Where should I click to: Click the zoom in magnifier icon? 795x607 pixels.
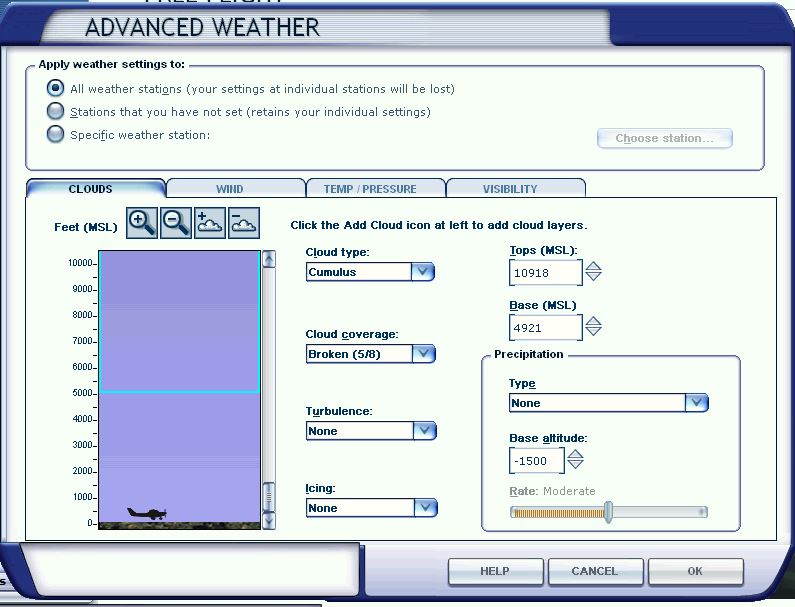pos(141,223)
